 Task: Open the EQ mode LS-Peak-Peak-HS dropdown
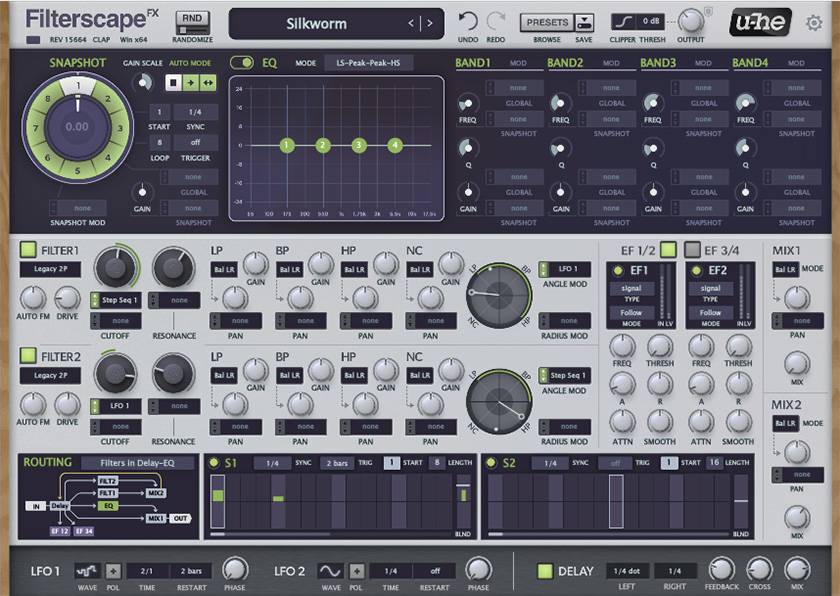point(368,63)
